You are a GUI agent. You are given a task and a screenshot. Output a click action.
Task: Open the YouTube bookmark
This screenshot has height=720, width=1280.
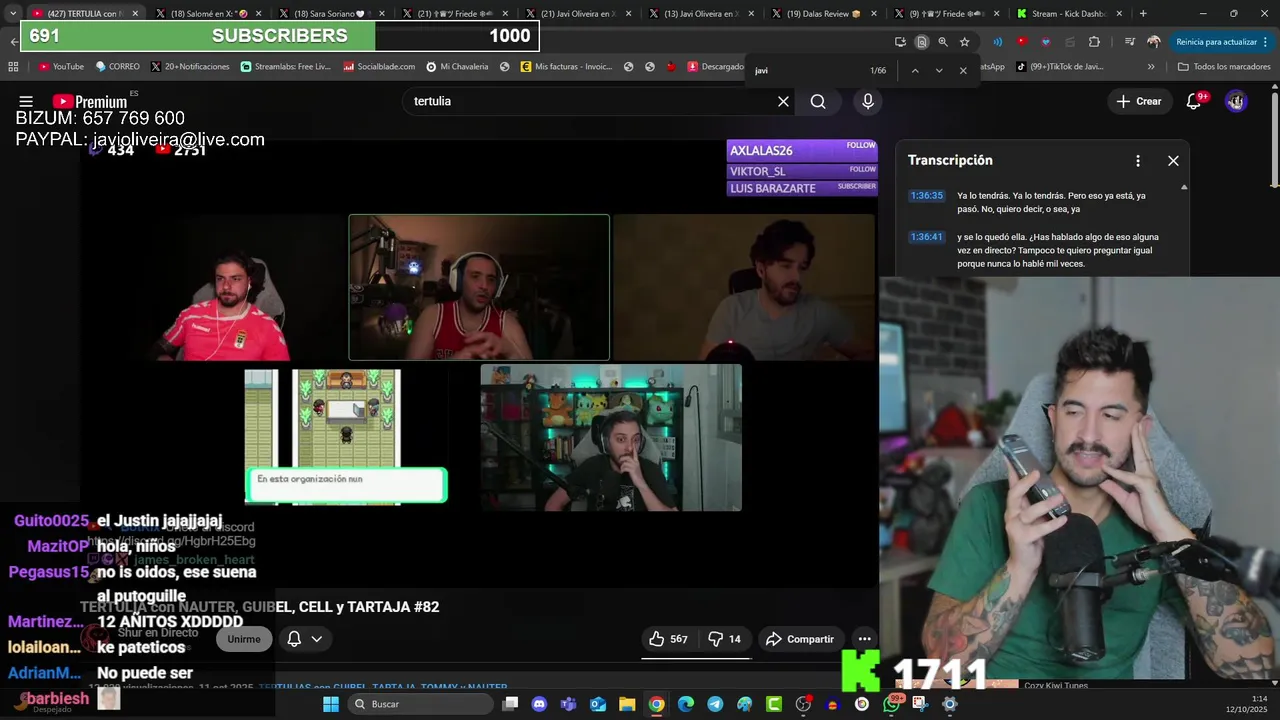click(61, 67)
